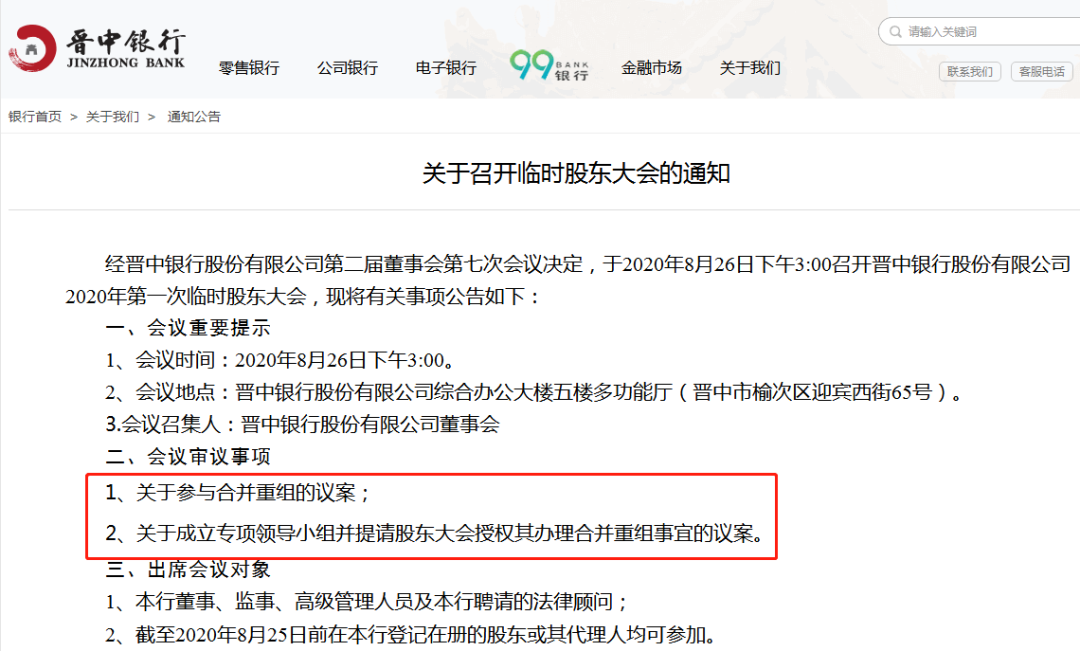
Task: Open the 通知公告 breadcrumb link
Action: [x=194, y=117]
